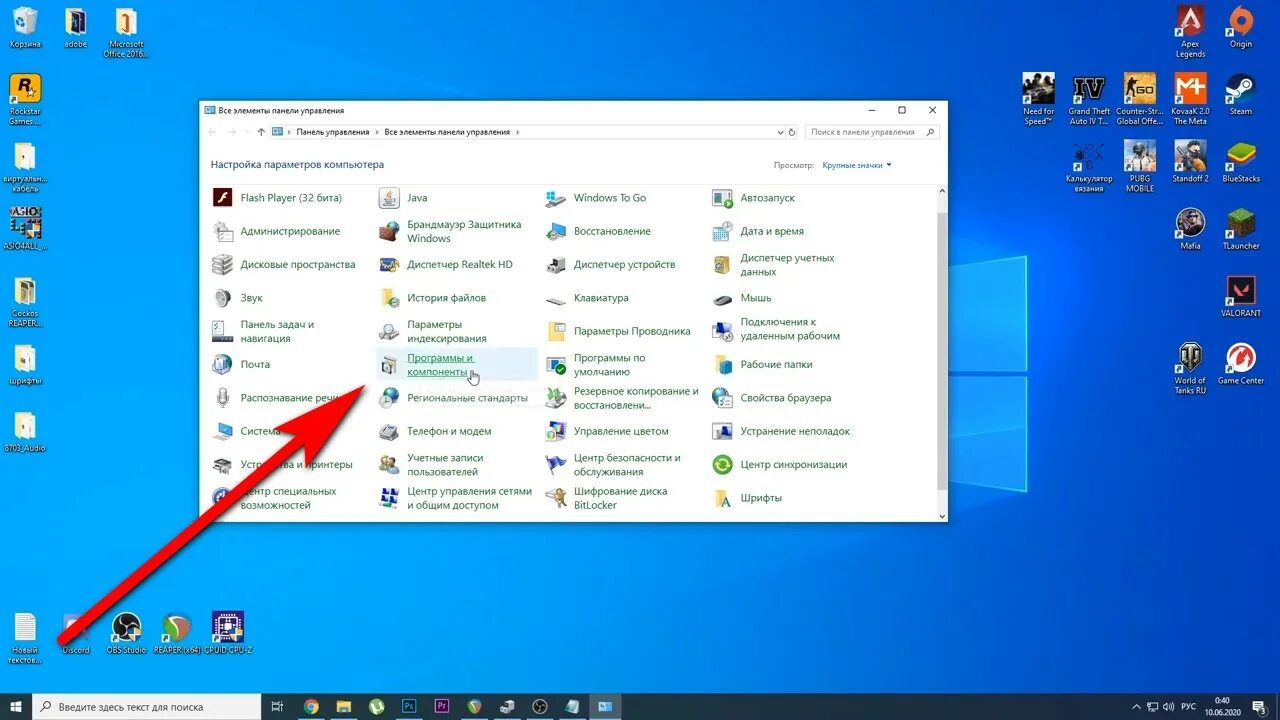This screenshot has width=1280, height=720.
Task: Select the Origin desktop shortcut
Action: pos(1240,27)
